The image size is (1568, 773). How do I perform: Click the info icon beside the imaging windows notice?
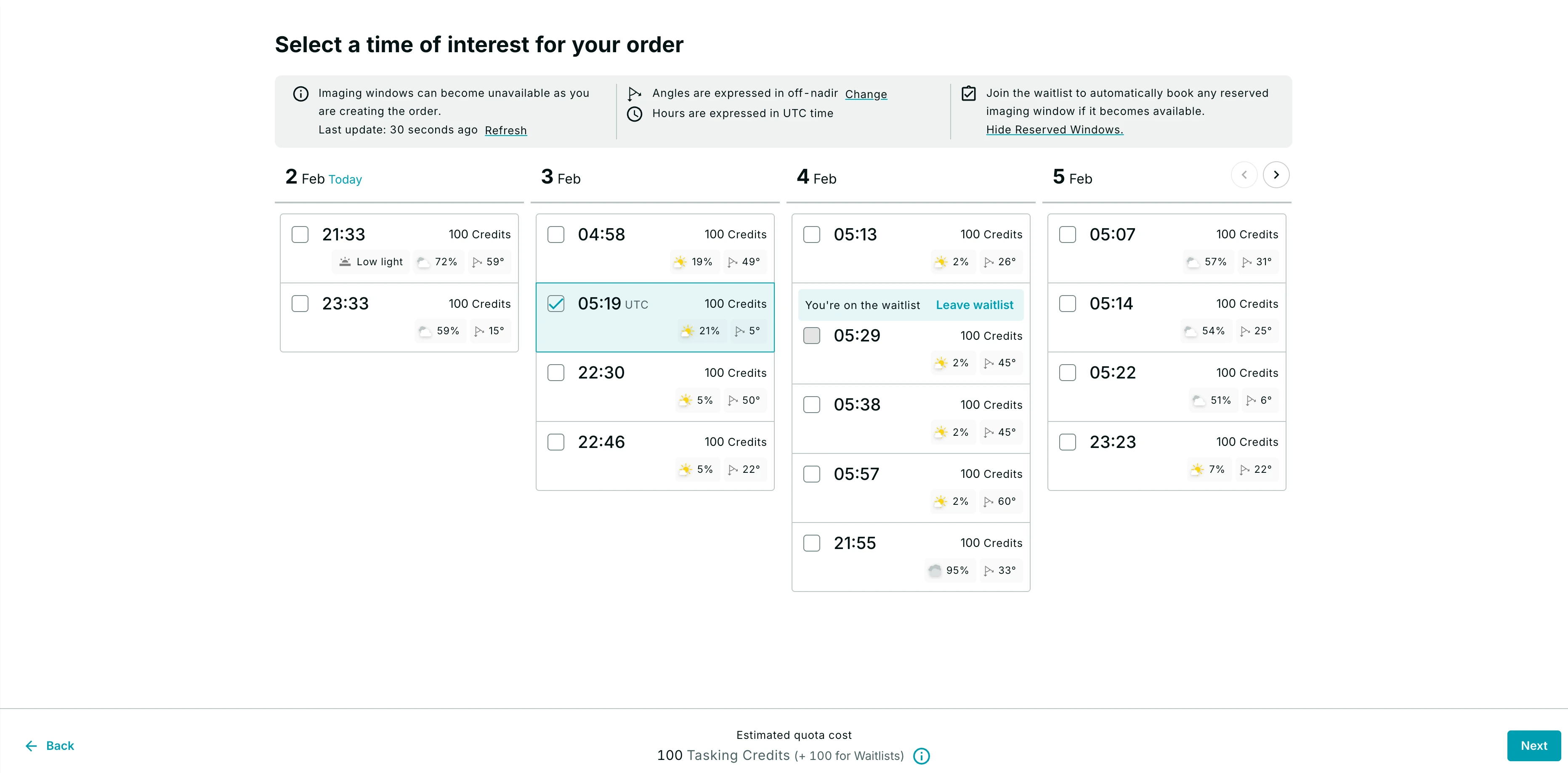click(301, 94)
